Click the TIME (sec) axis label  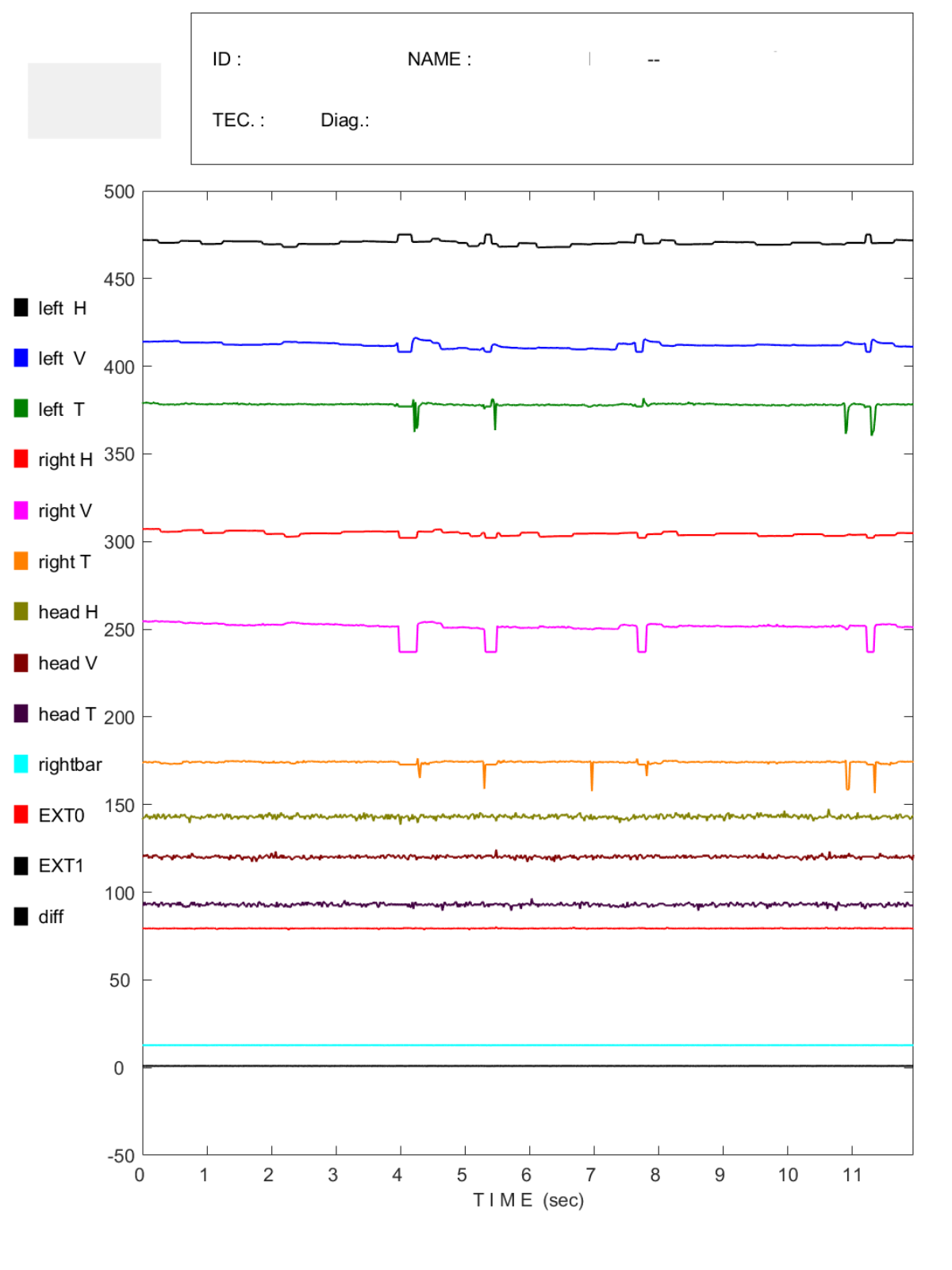pos(528,1199)
